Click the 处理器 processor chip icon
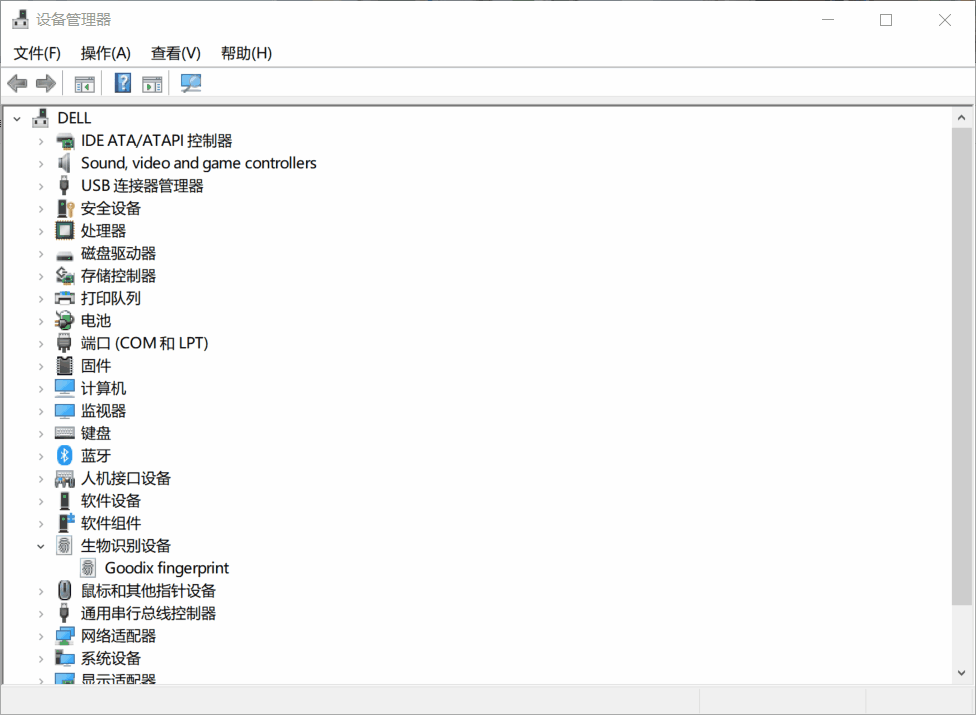The height and width of the screenshot is (715, 976). 65,230
